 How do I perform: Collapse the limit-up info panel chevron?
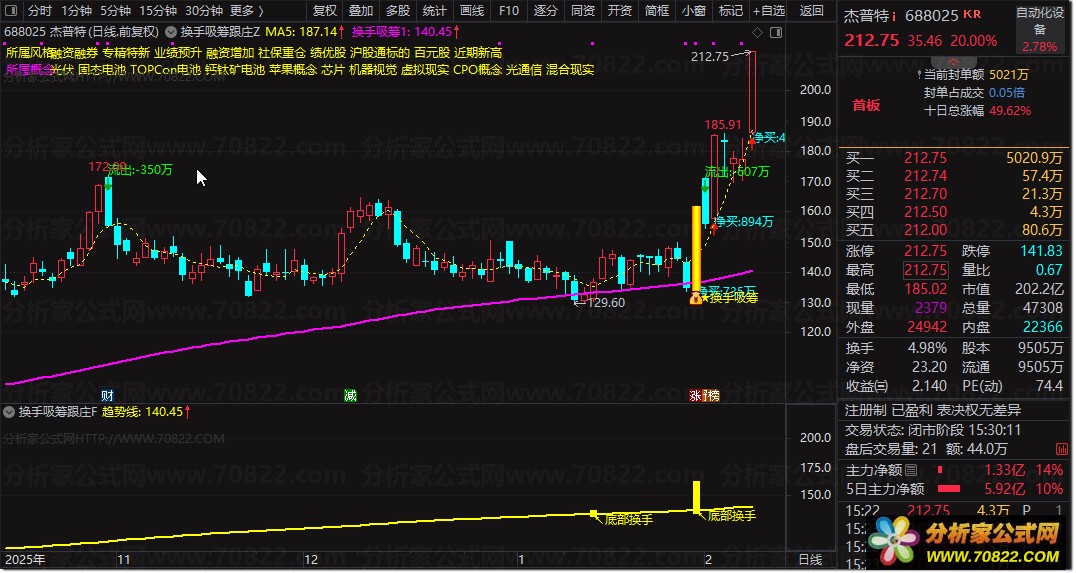pos(951,62)
